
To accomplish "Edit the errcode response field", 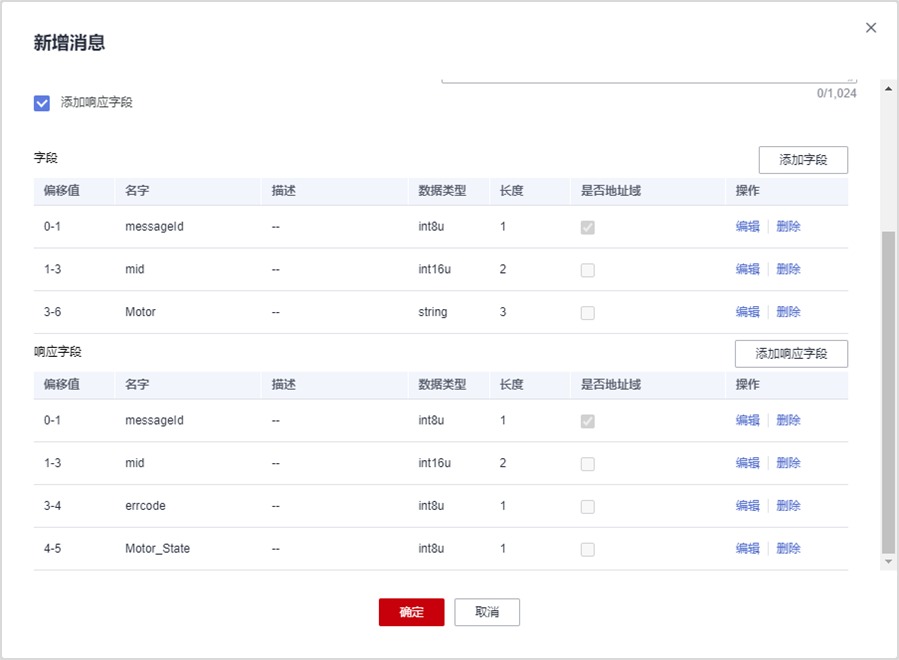I will [747, 506].
